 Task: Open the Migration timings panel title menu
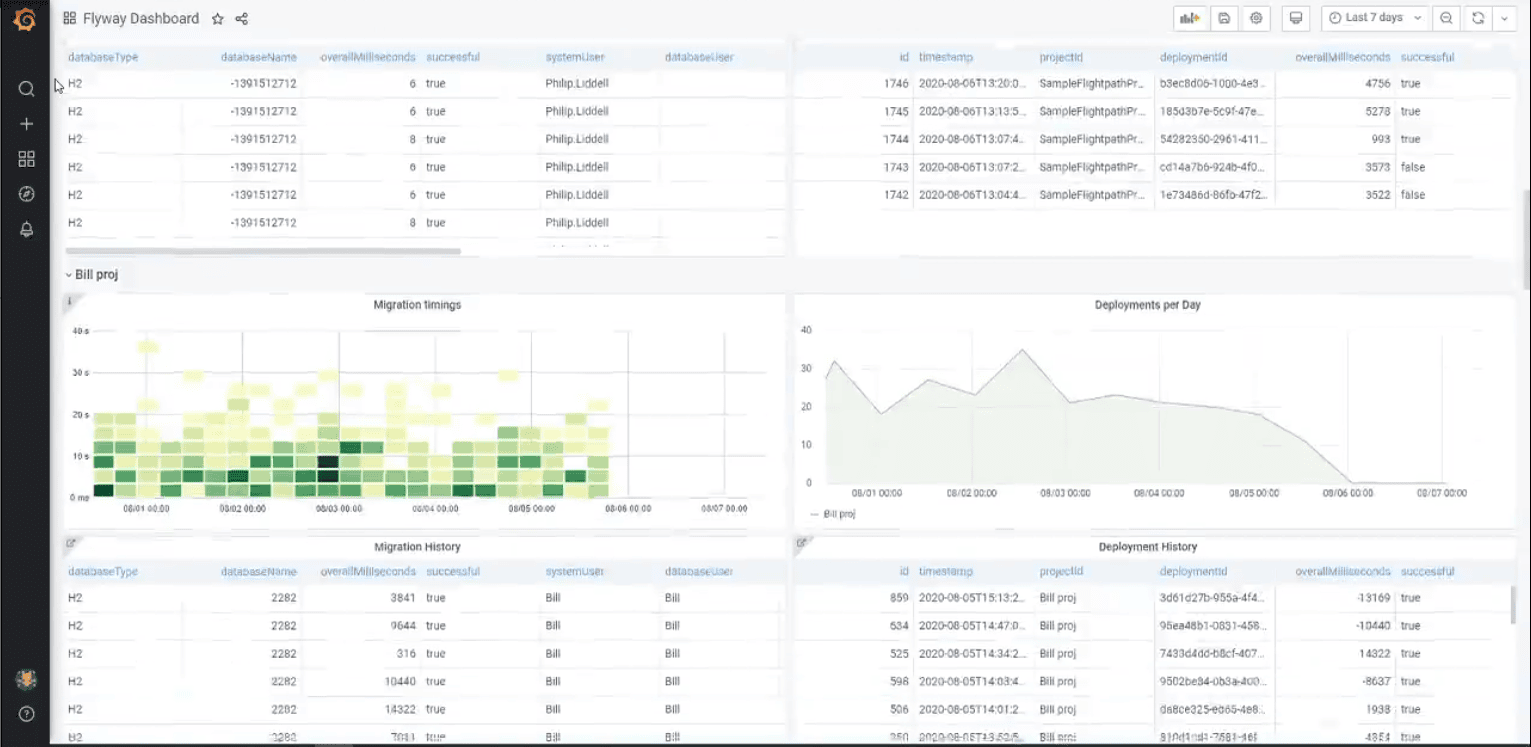coord(417,305)
